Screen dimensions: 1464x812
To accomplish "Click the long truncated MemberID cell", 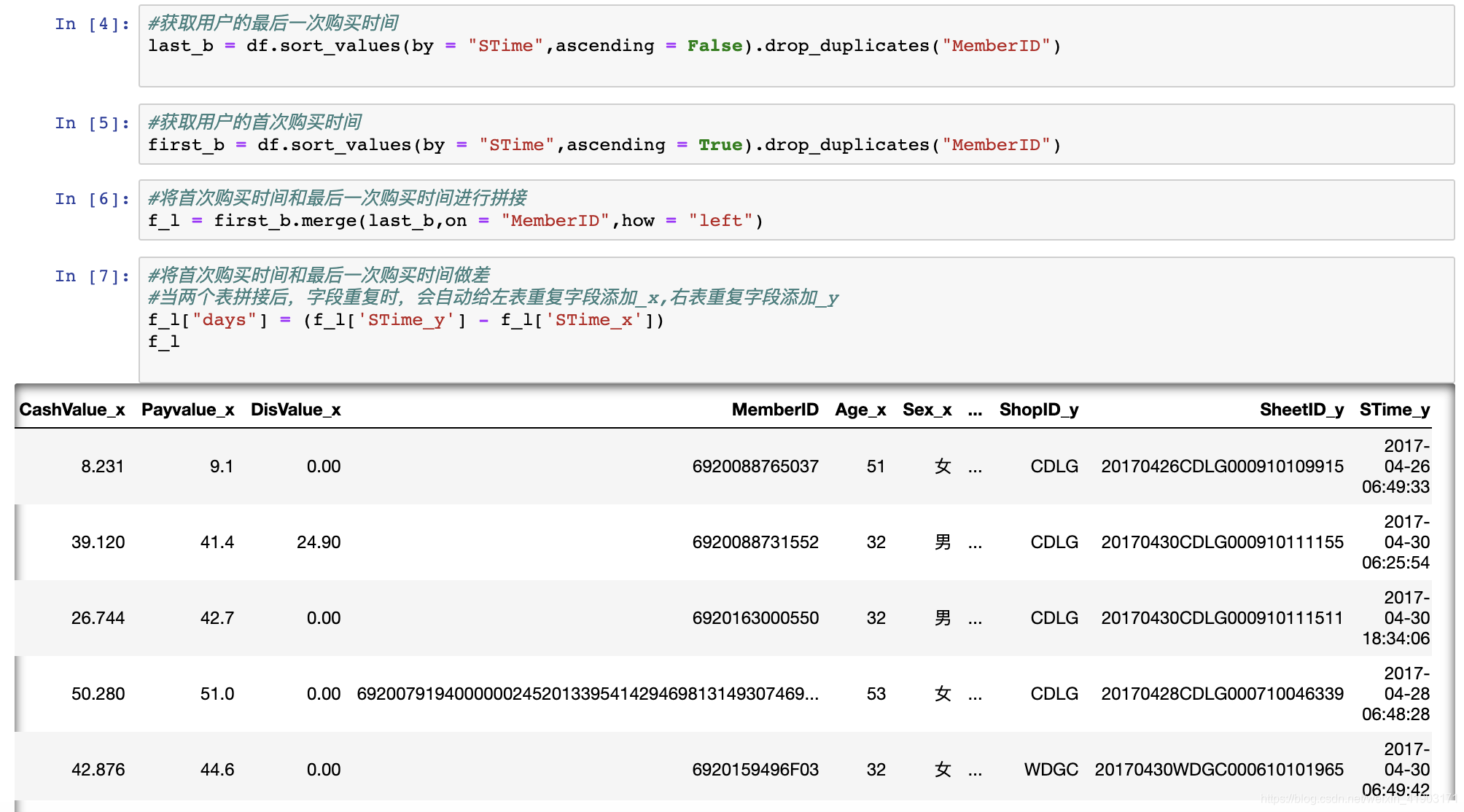I will pyautogui.click(x=588, y=694).
